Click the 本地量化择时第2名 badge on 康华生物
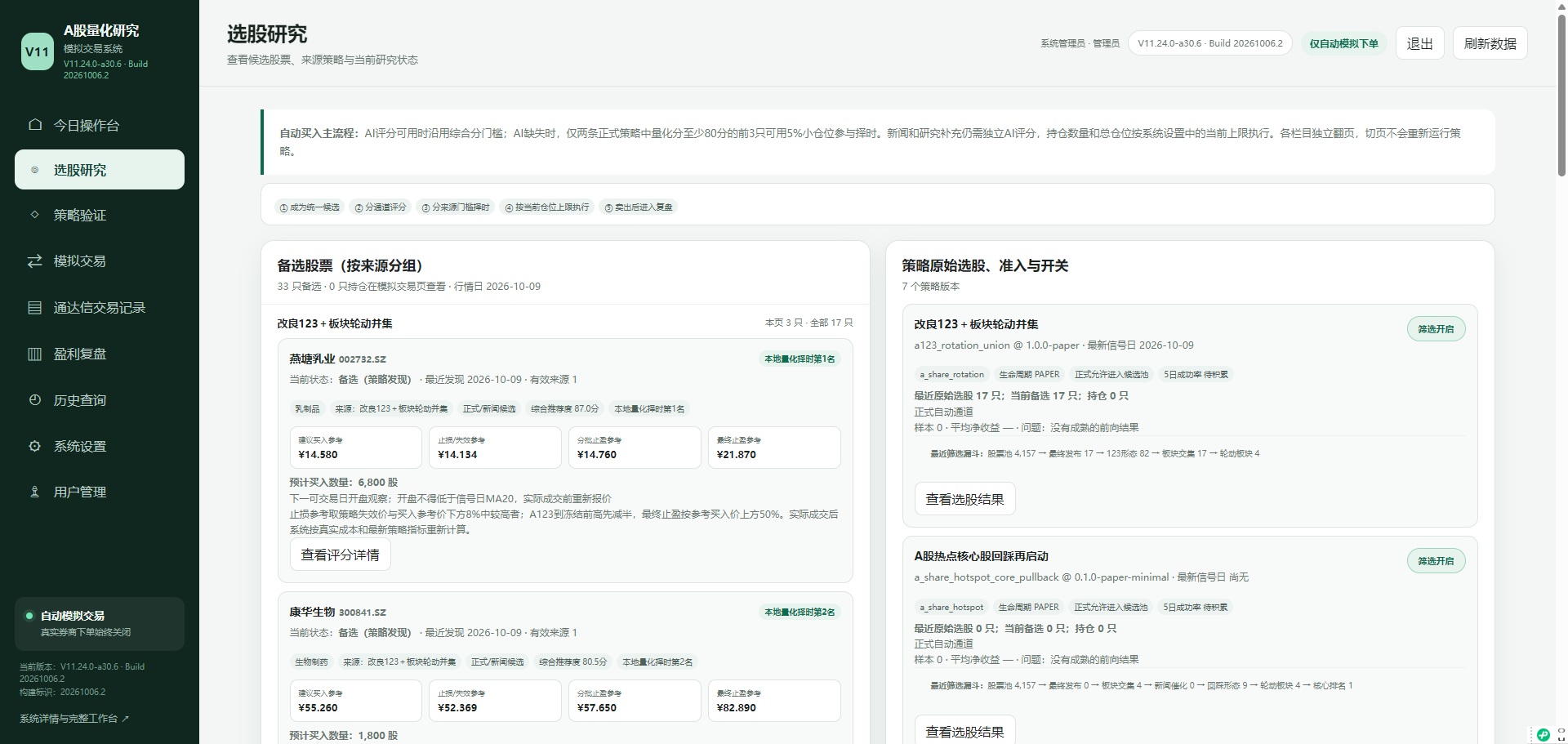The height and width of the screenshot is (744, 1568). [800, 613]
